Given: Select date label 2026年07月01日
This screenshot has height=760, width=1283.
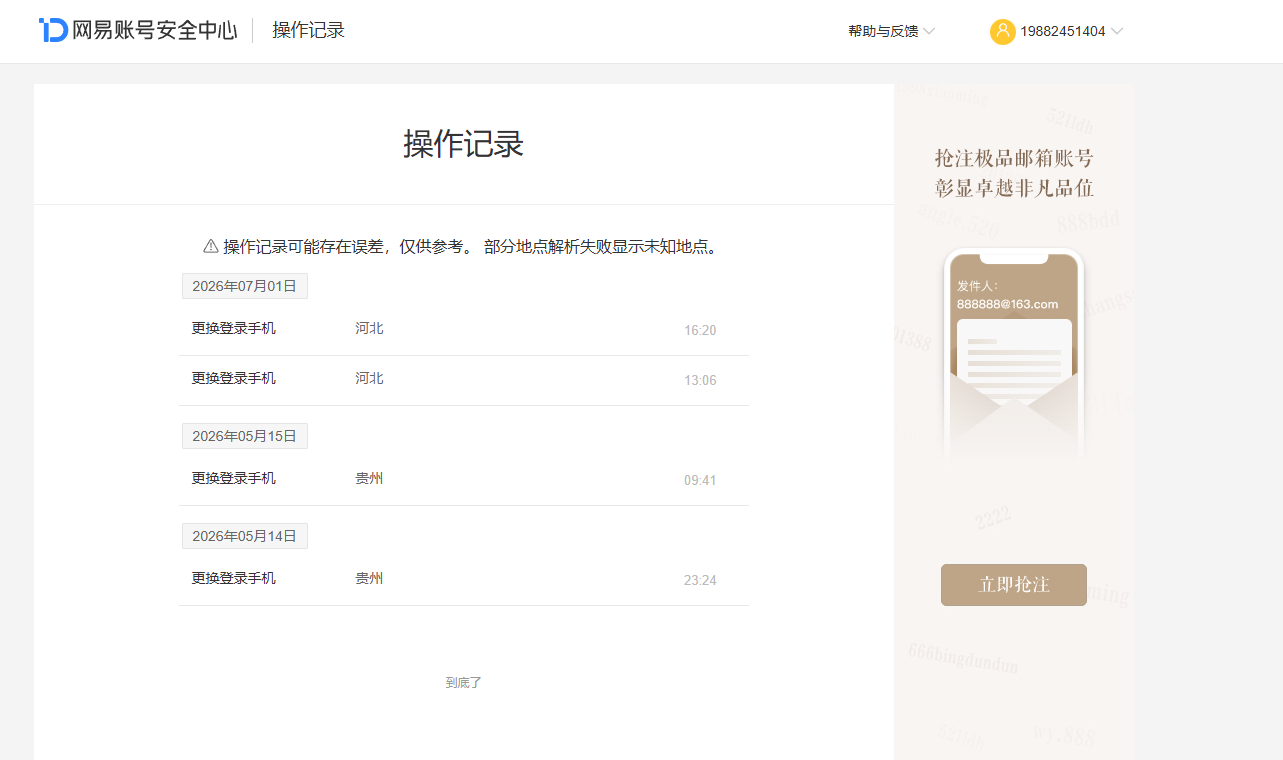Looking at the screenshot, I should click(x=244, y=286).
